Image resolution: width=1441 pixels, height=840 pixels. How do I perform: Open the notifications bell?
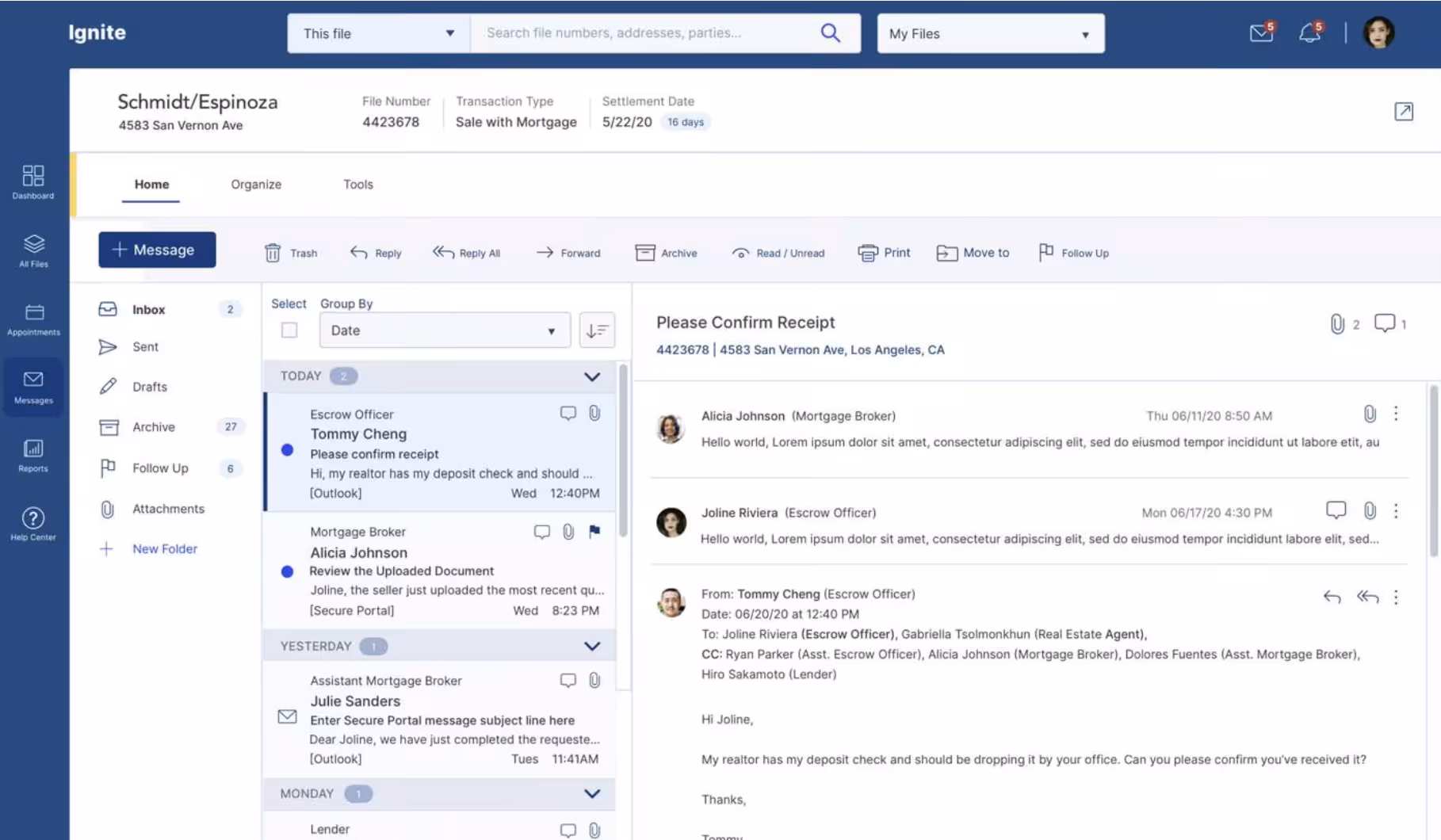coord(1309,33)
